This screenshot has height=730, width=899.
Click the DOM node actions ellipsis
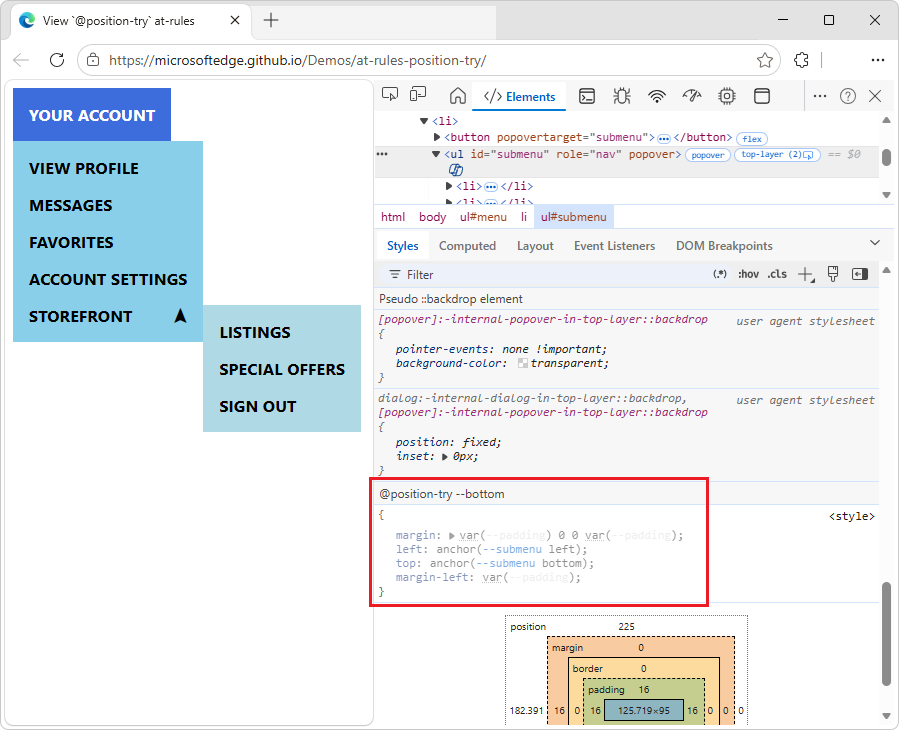point(382,154)
